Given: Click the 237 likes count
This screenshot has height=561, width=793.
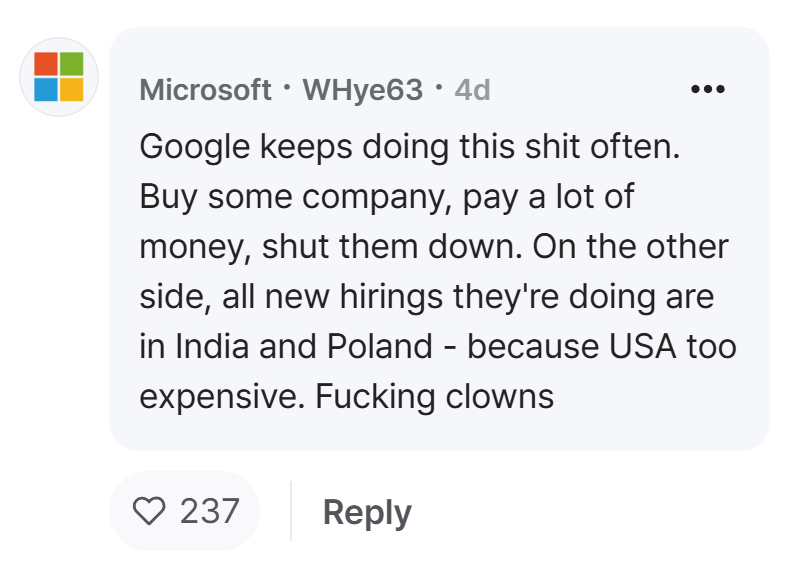Looking at the screenshot, I should tap(209, 511).
